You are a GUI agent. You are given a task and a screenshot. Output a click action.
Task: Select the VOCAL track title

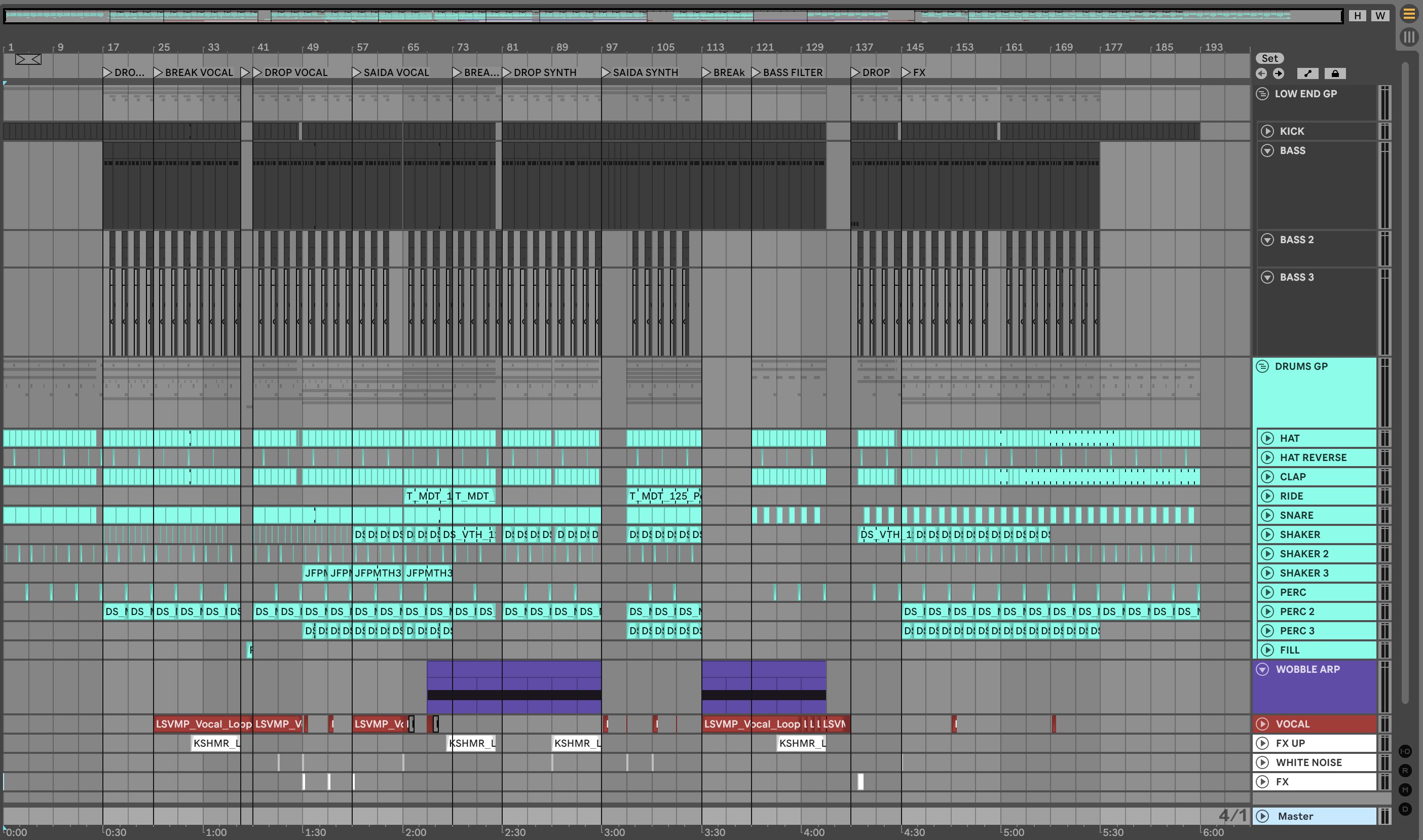click(1292, 724)
